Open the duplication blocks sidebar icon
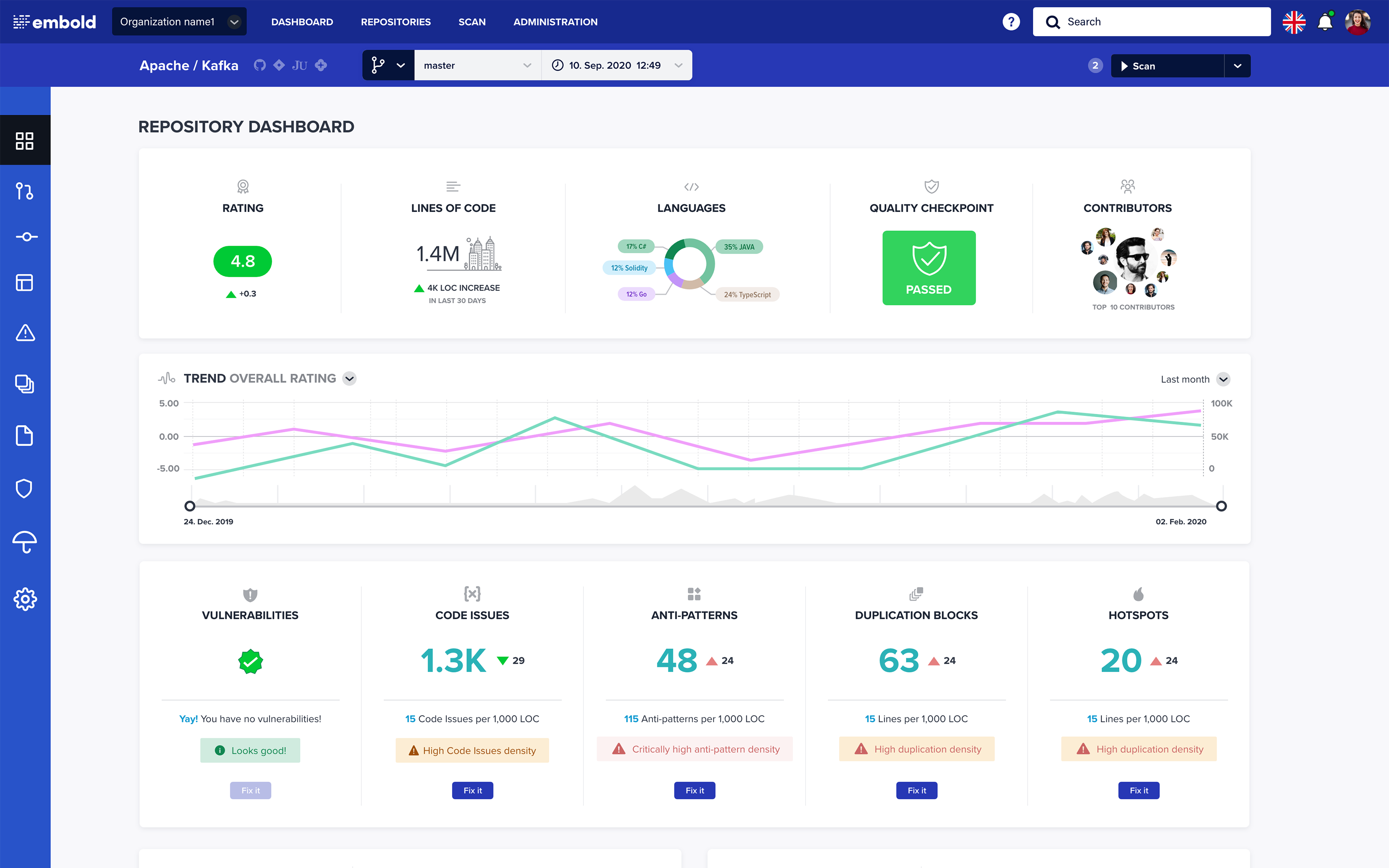 (x=24, y=384)
